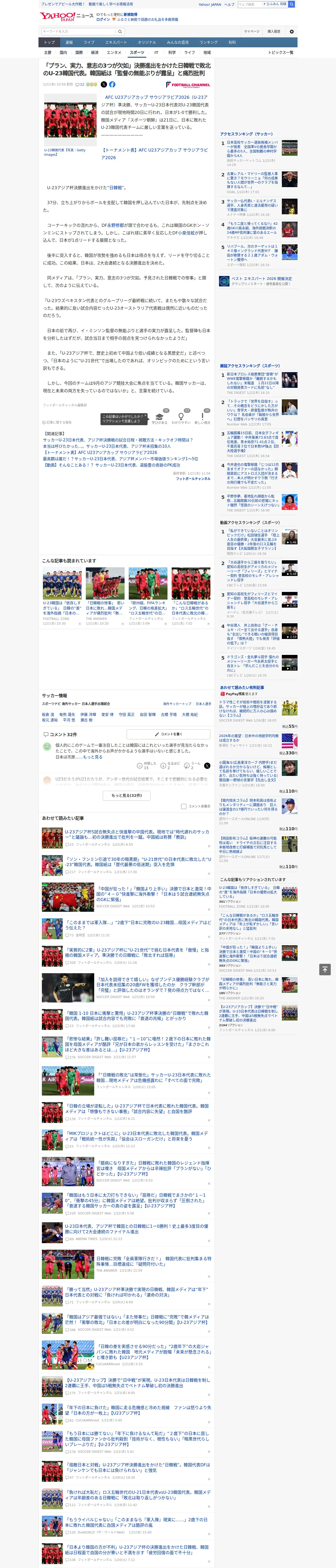Click the green avatar of the first commenter
The height and width of the screenshot is (1568, 336).
coord(47,746)
